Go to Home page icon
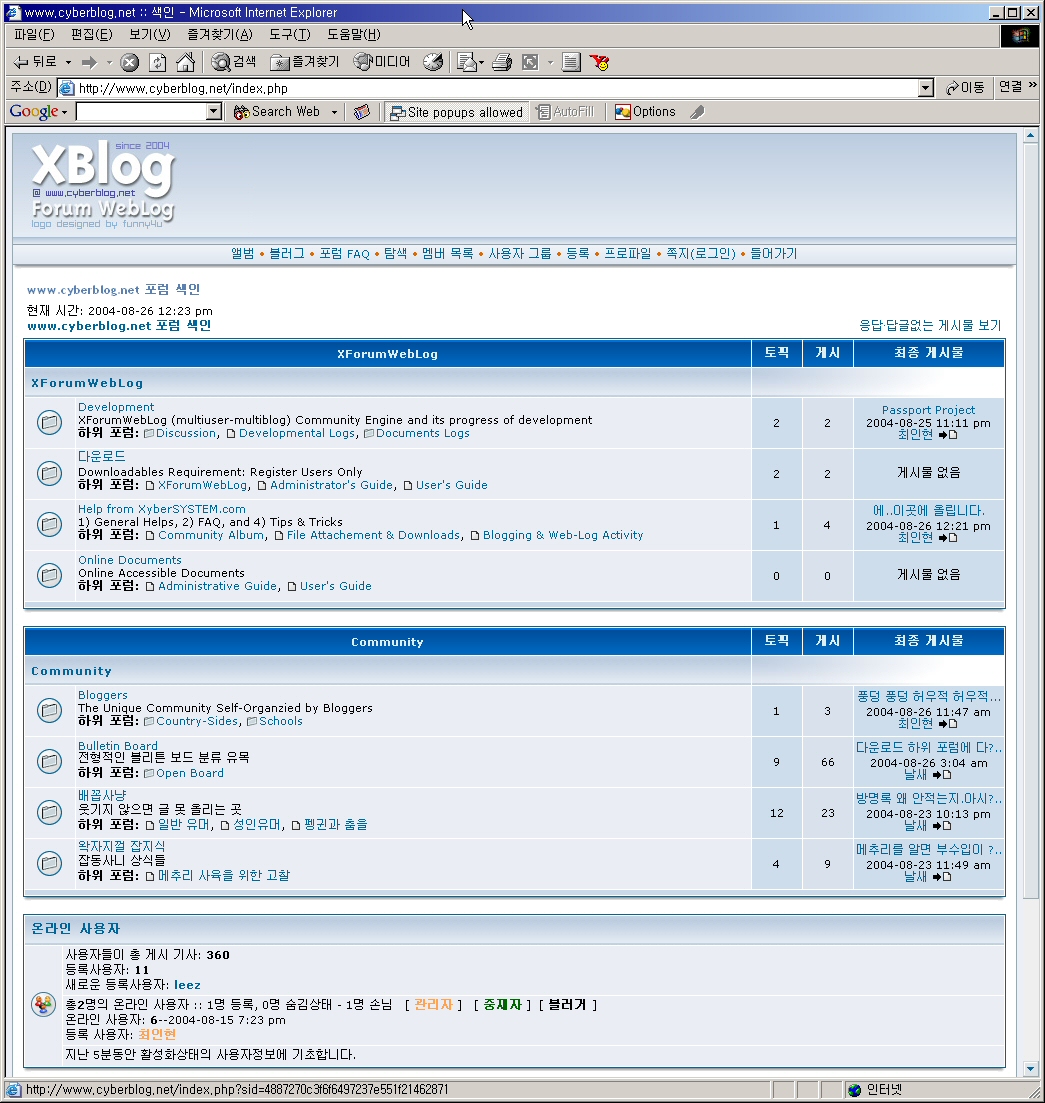The width and height of the screenshot is (1045, 1103). coord(185,62)
